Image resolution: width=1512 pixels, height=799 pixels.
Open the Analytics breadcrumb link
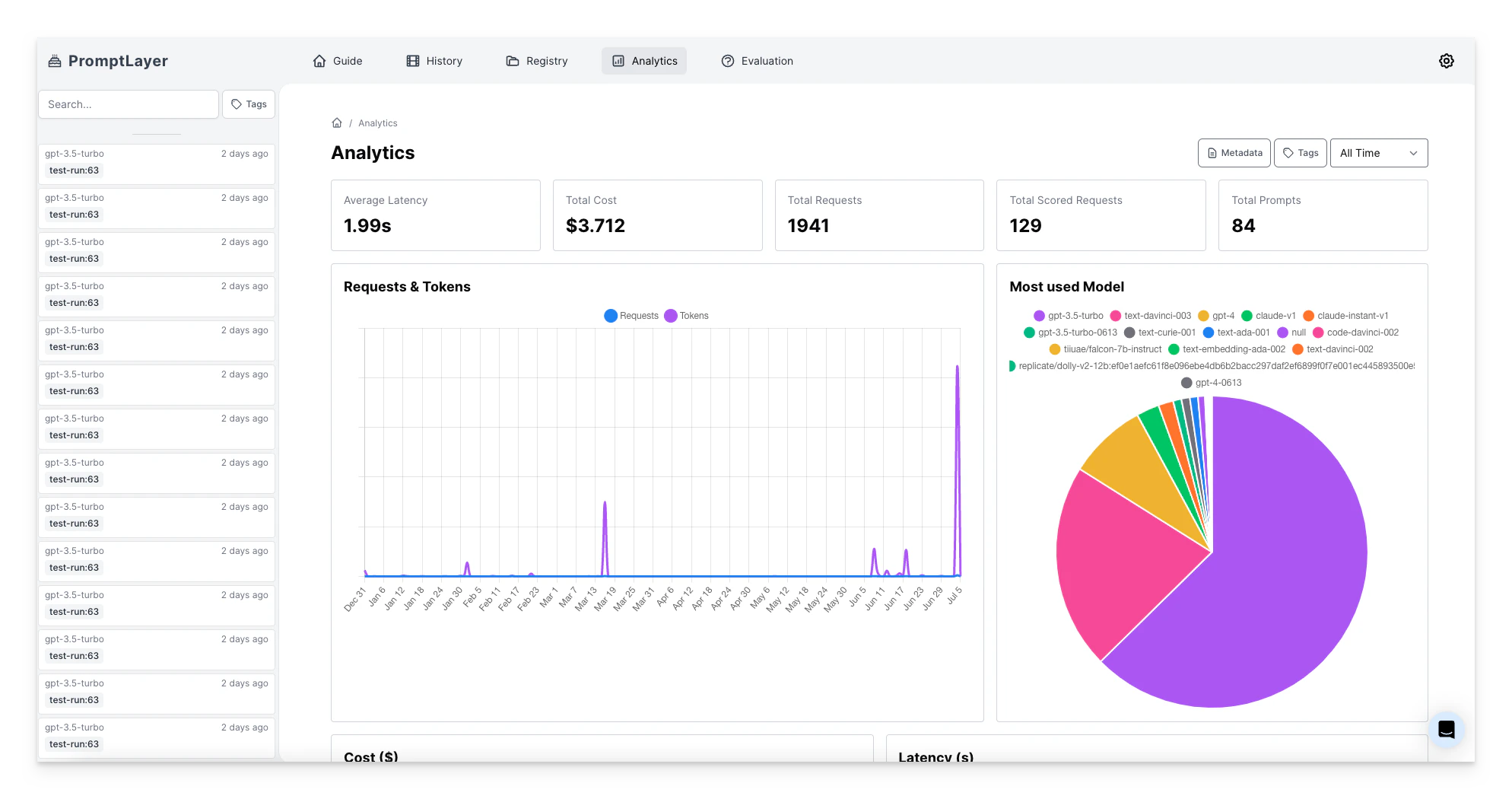[378, 123]
